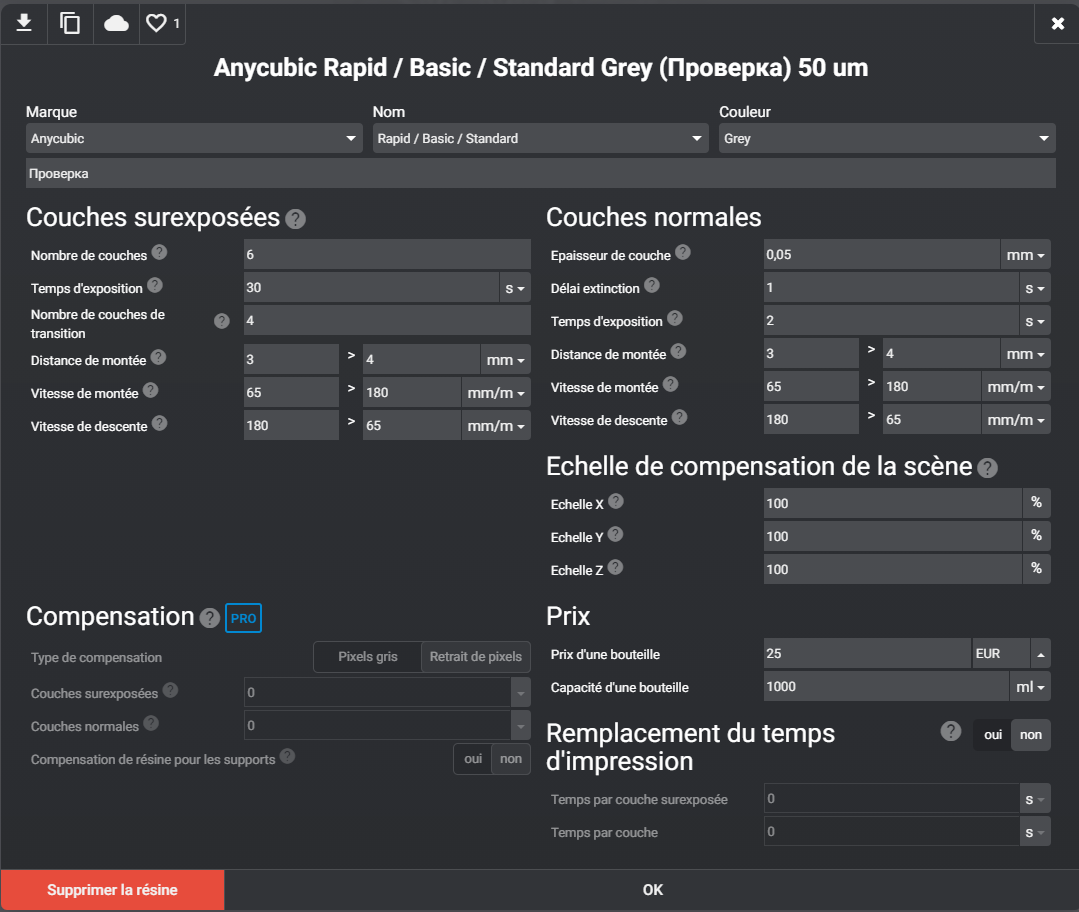Open mm/m unit dropdown for normal Vitesse de montée
This screenshot has width=1079, height=912.
[x=1016, y=387]
